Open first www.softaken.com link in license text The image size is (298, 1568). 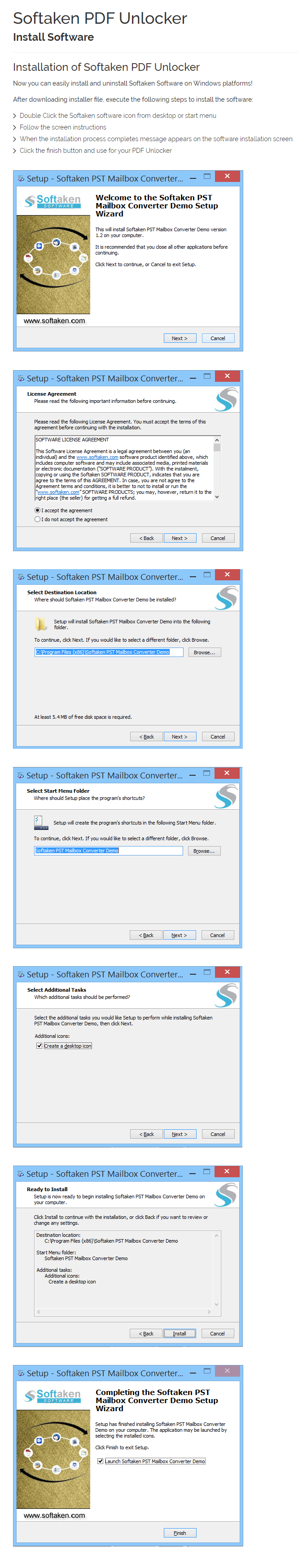point(97,457)
